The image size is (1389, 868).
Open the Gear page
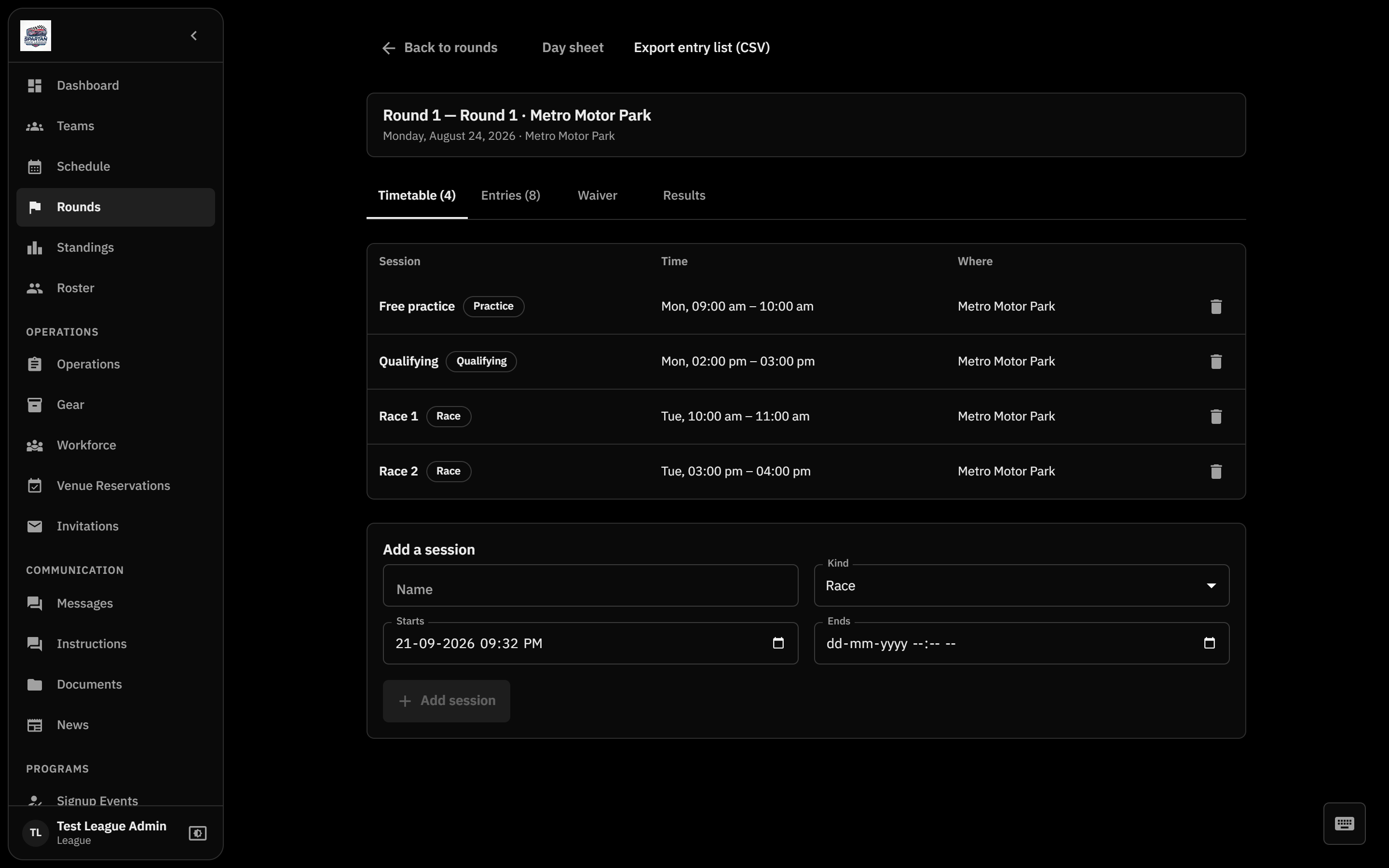115,405
